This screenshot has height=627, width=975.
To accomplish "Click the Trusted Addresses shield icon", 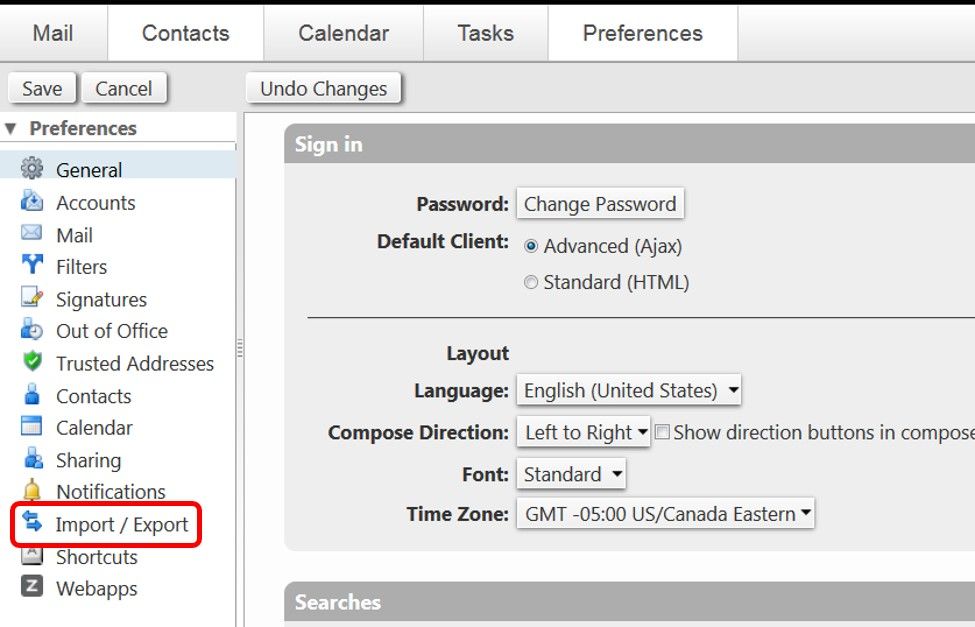I will point(32,363).
